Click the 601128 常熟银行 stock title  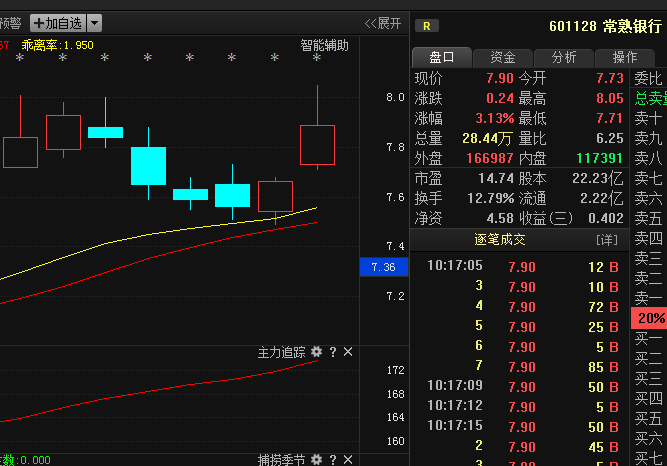point(605,26)
